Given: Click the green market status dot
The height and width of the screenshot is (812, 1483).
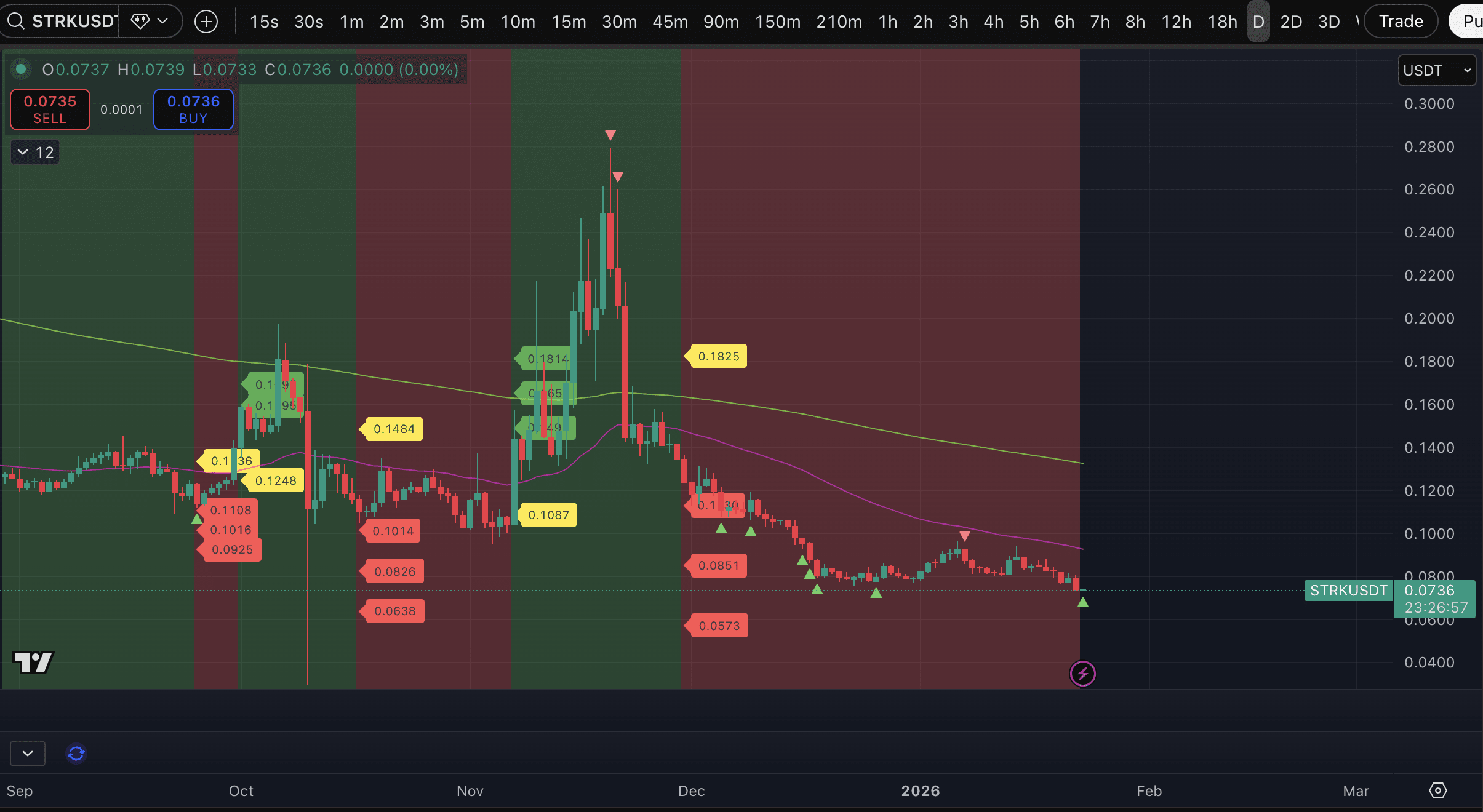Looking at the screenshot, I should pos(21,70).
